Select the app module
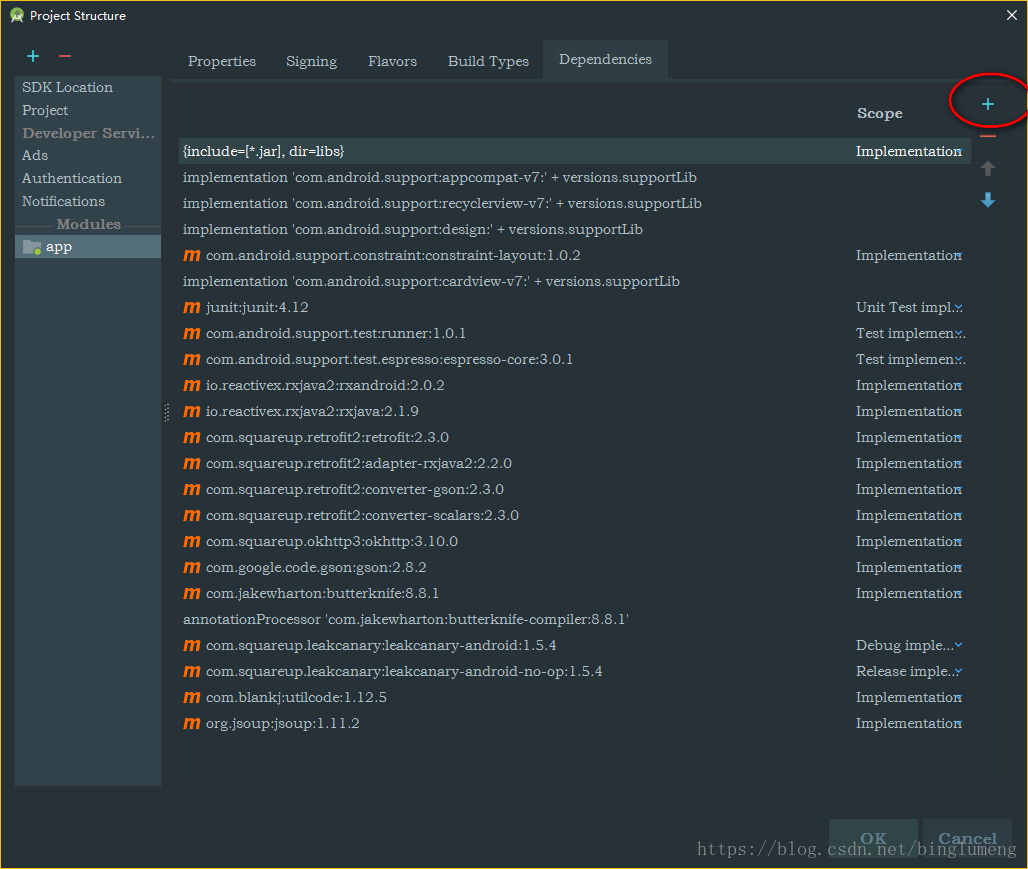 click(x=88, y=247)
